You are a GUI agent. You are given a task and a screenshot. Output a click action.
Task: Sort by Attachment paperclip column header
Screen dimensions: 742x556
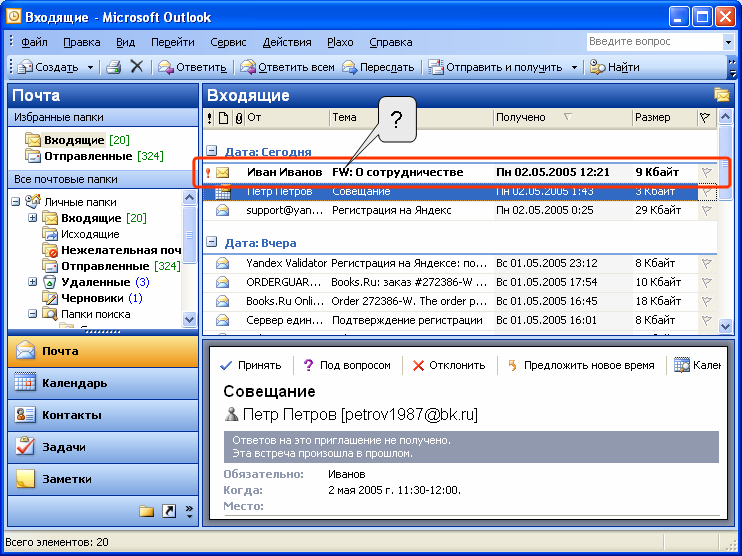[238, 117]
